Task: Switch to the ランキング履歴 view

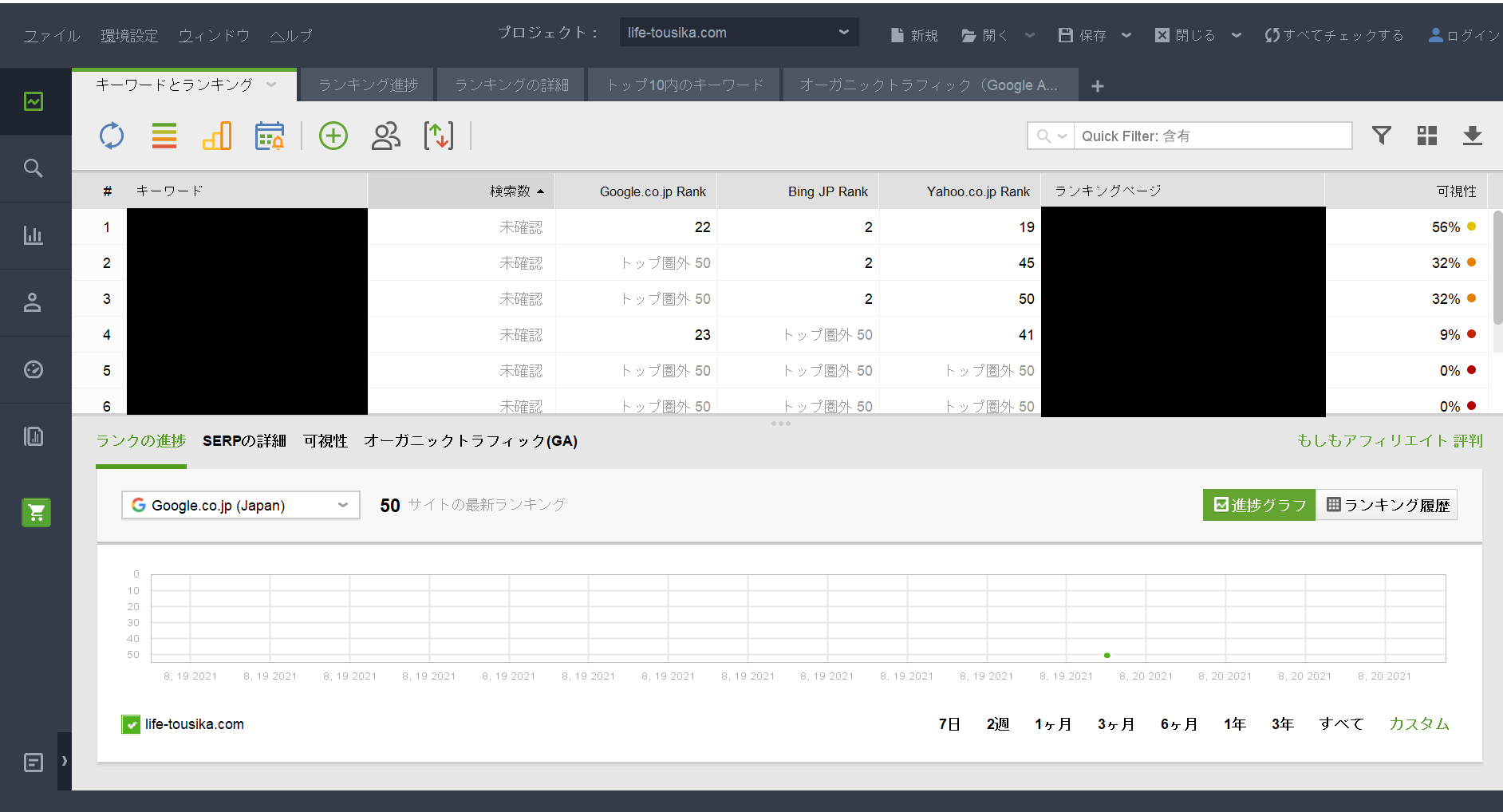Action: point(1387,505)
